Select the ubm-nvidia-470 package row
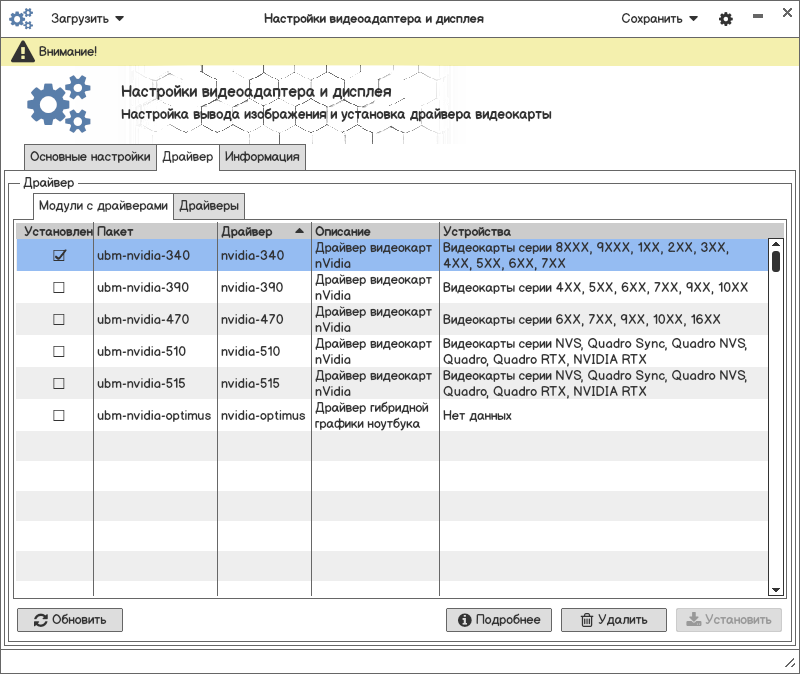800x674 pixels. [141, 319]
